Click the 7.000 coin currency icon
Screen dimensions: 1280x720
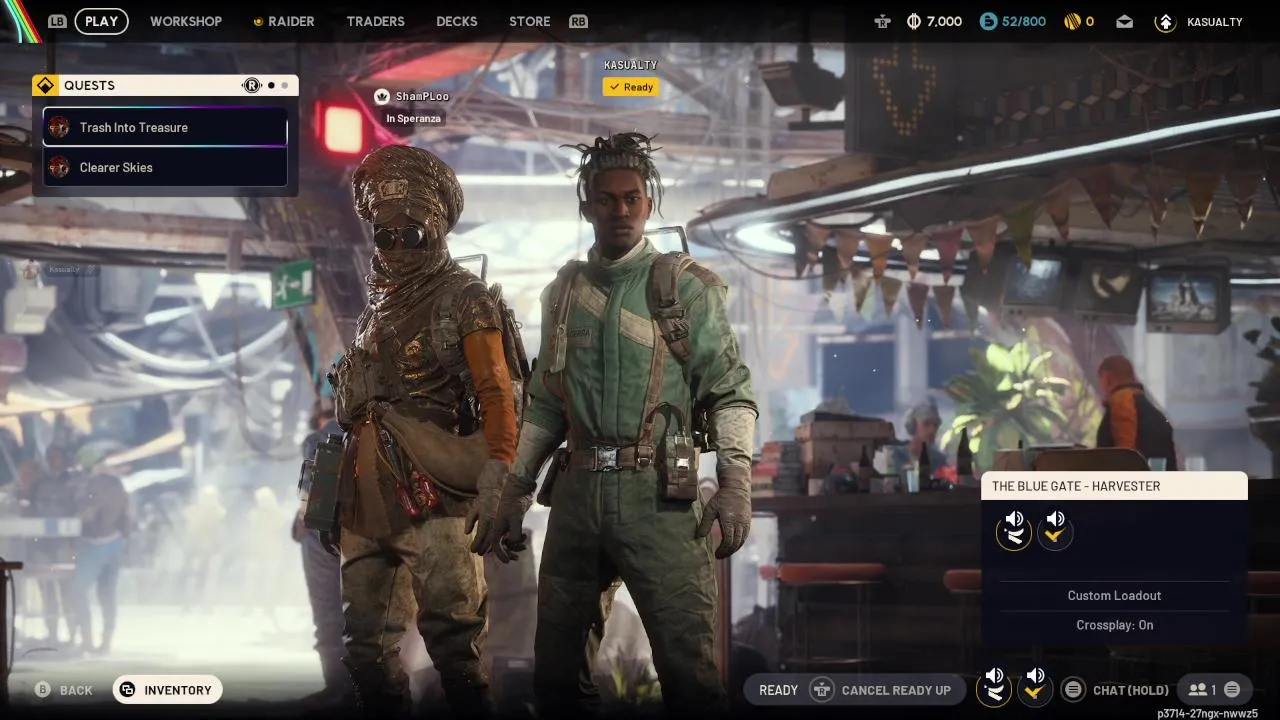(x=913, y=21)
